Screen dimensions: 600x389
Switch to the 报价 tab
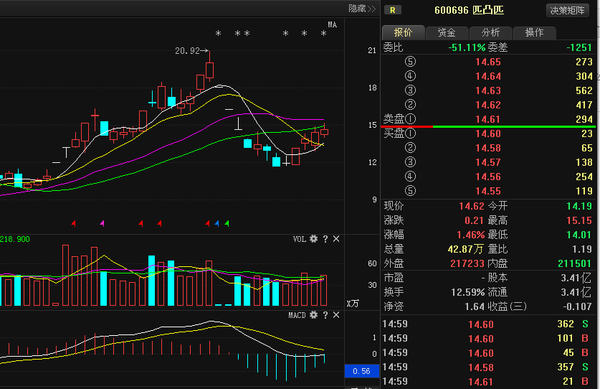[x=403, y=33]
